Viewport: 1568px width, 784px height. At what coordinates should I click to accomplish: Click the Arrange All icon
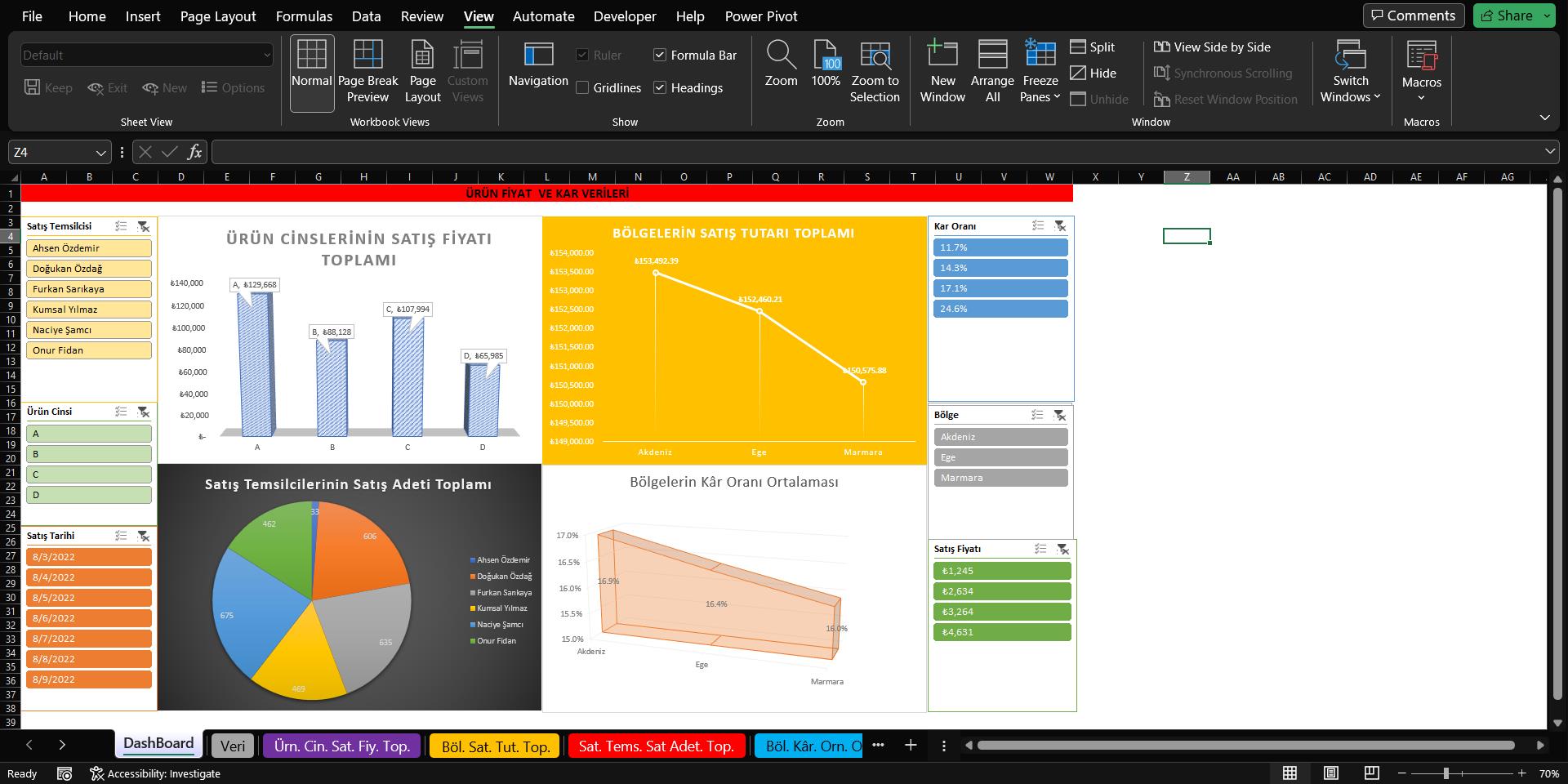992,56
